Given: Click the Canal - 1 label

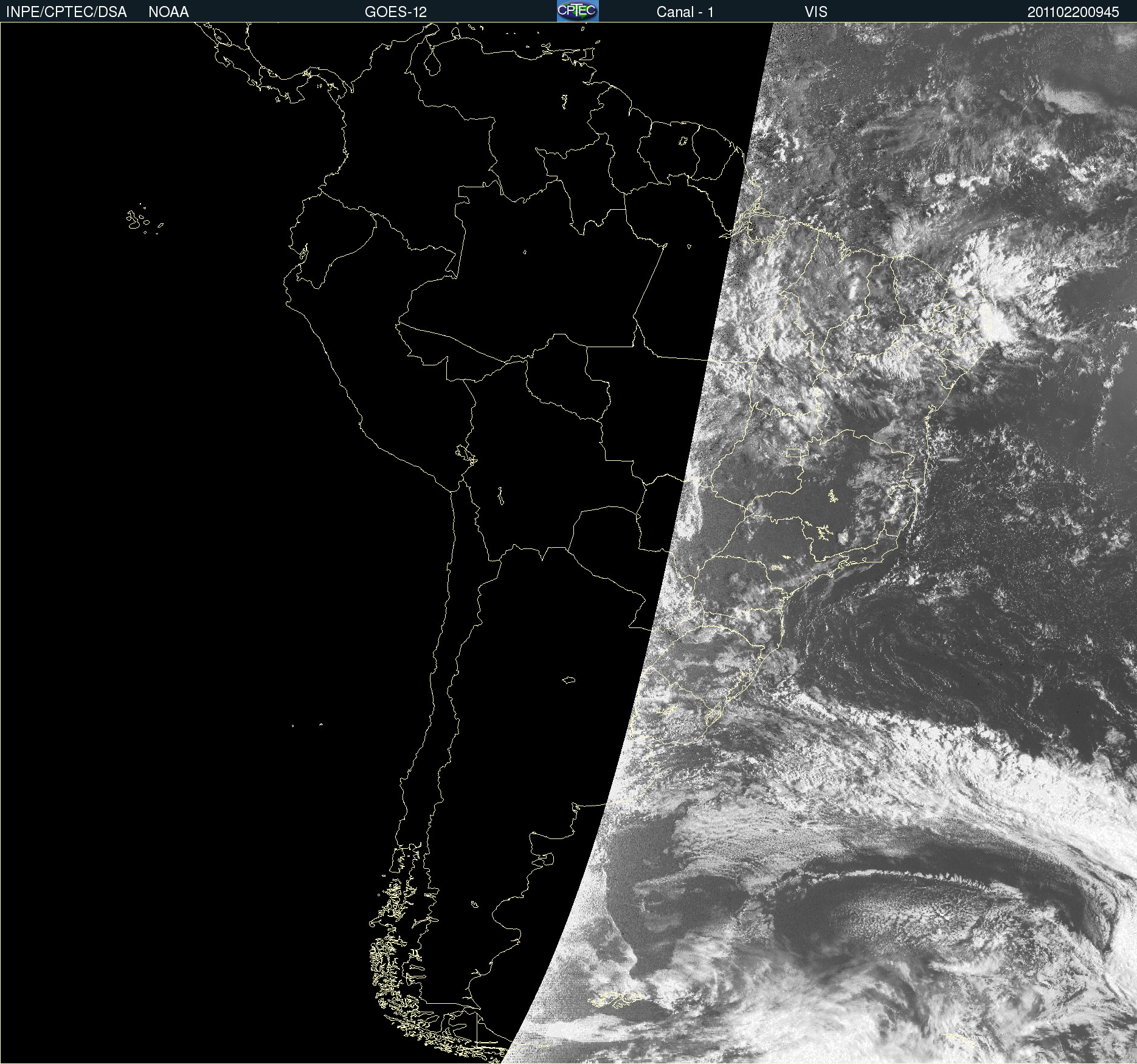Looking at the screenshot, I should (685, 12).
